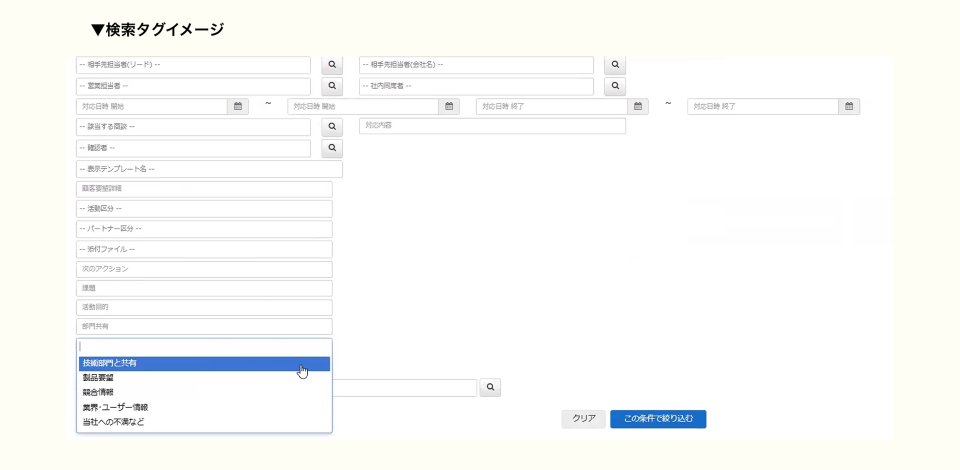
Task: Click search icon next to 確認者 field
Action: (x=332, y=149)
